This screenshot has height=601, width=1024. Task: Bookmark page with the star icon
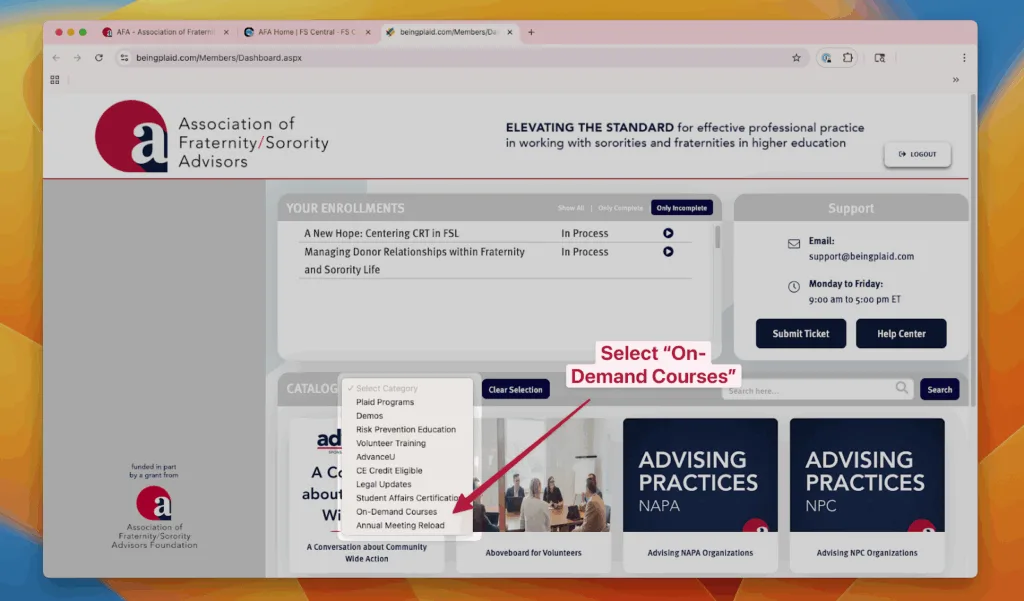[796, 57]
